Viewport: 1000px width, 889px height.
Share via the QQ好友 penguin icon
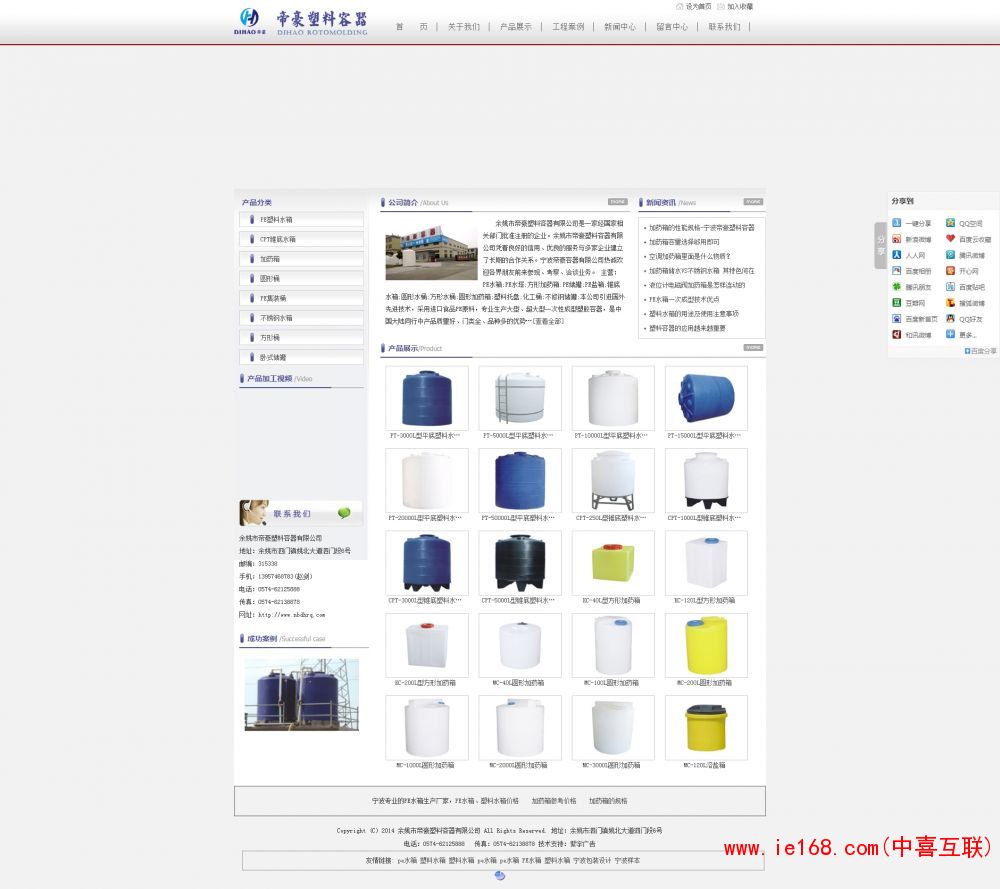pos(950,319)
